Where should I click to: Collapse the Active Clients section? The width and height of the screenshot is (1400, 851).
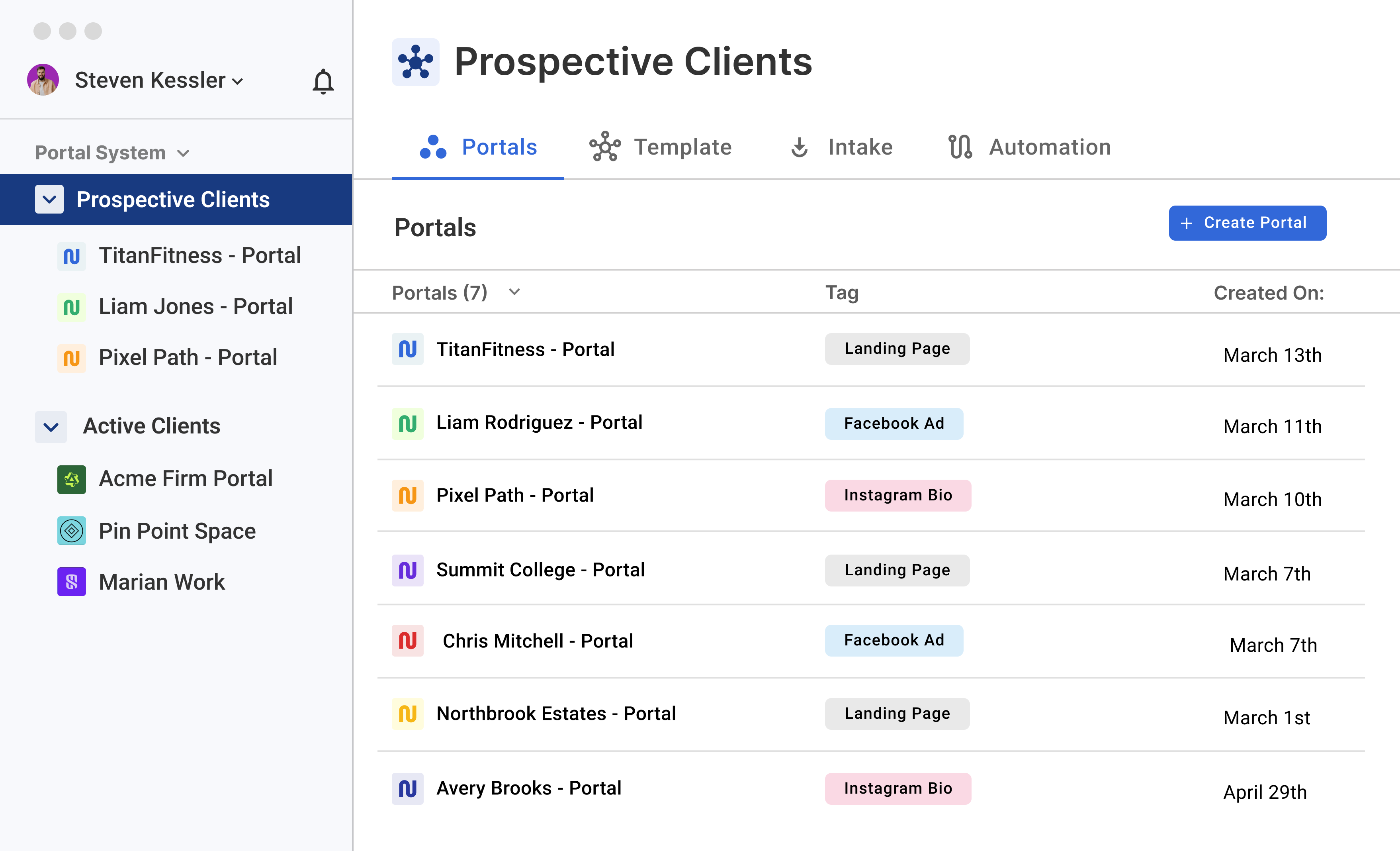tap(51, 427)
